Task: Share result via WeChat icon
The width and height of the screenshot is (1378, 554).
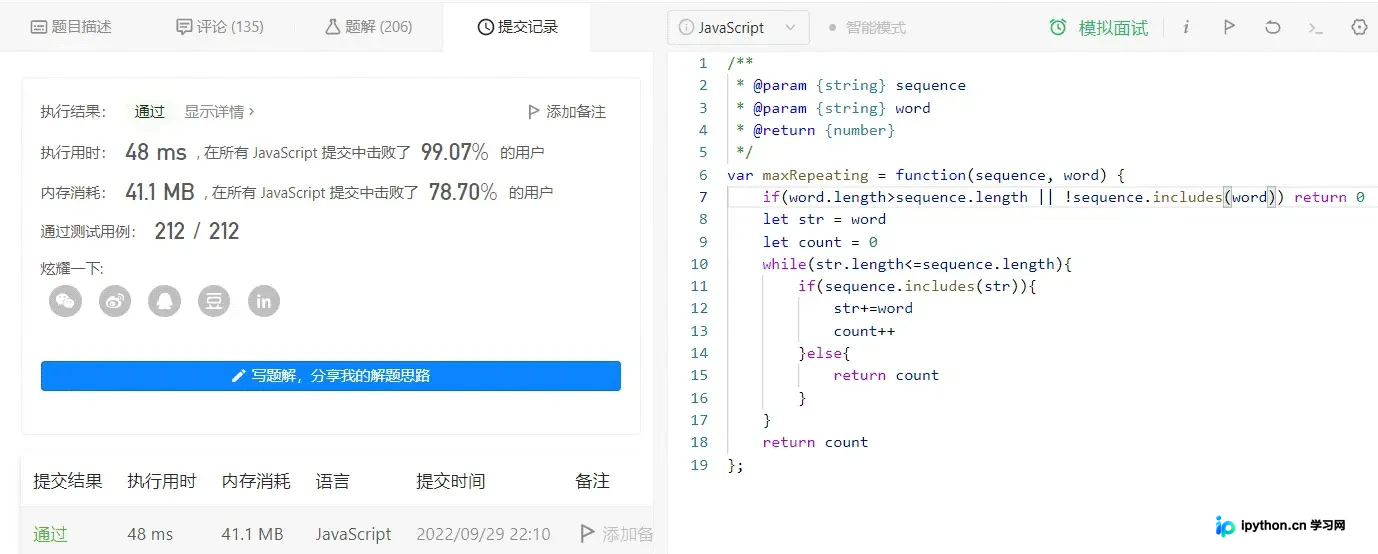Action: coord(65,301)
